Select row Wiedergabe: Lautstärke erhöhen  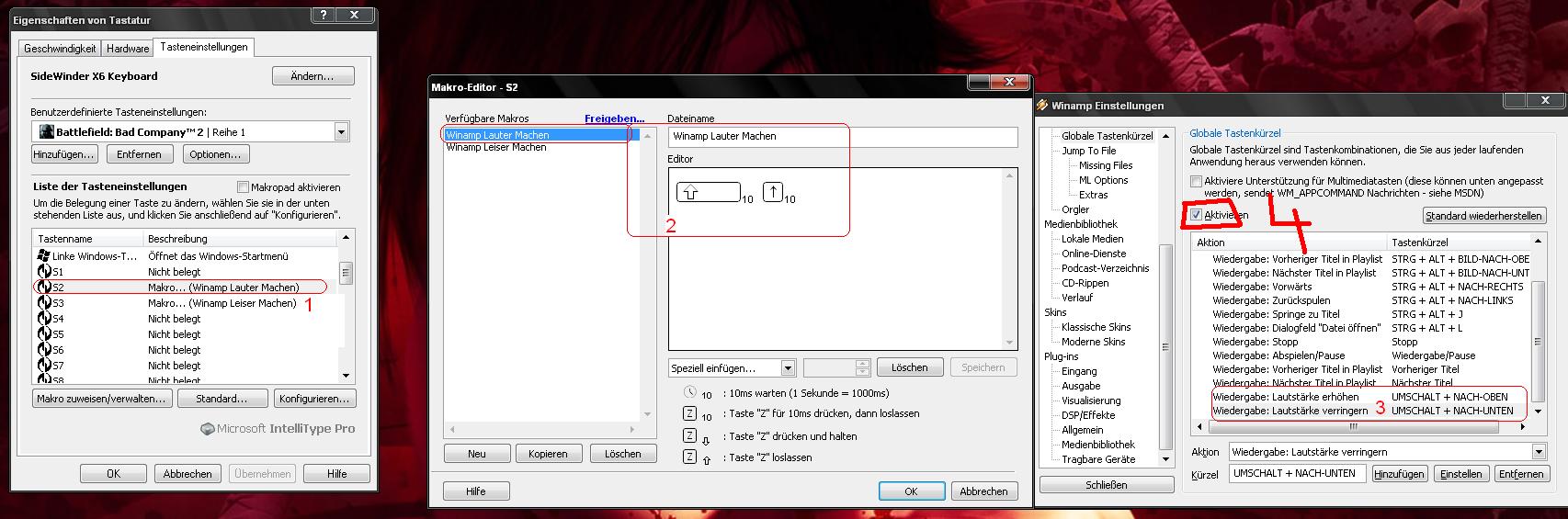pyautogui.click(x=1362, y=397)
